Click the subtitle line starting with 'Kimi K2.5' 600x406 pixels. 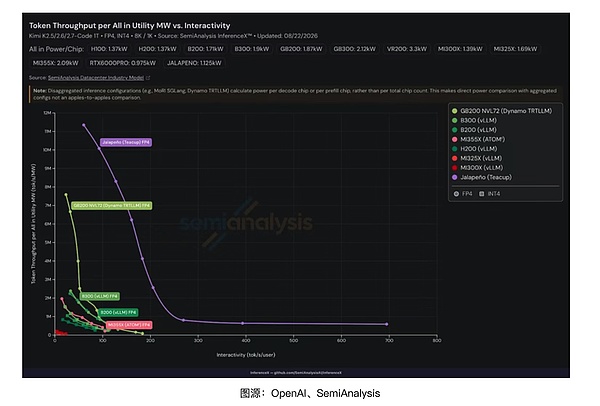click(x=173, y=36)
